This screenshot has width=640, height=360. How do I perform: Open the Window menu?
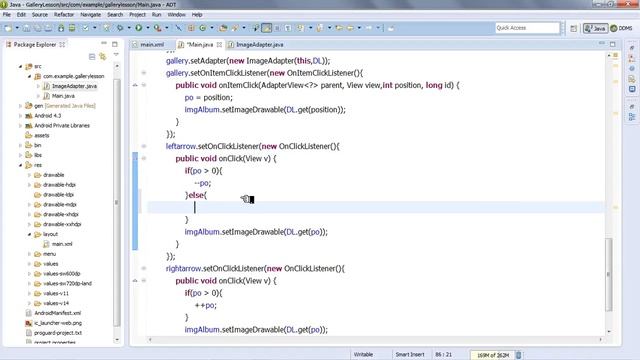[x=176, y=15]
